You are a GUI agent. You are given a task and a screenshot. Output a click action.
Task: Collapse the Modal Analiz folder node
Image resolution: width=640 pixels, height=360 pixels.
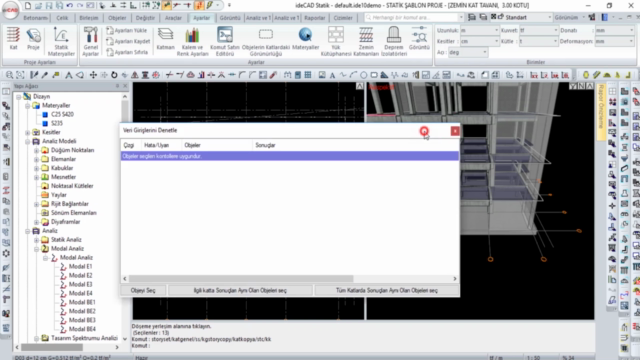[36, 249]
